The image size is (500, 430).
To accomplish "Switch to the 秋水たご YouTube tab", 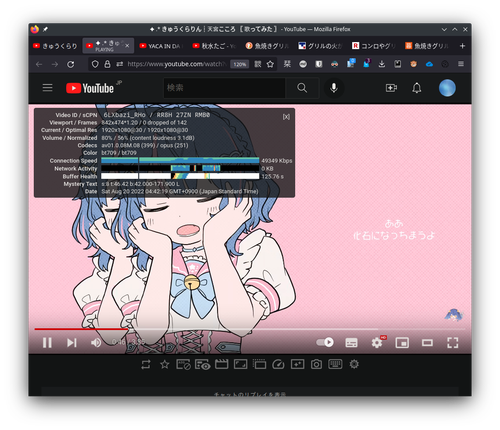I will click(215, 46).
